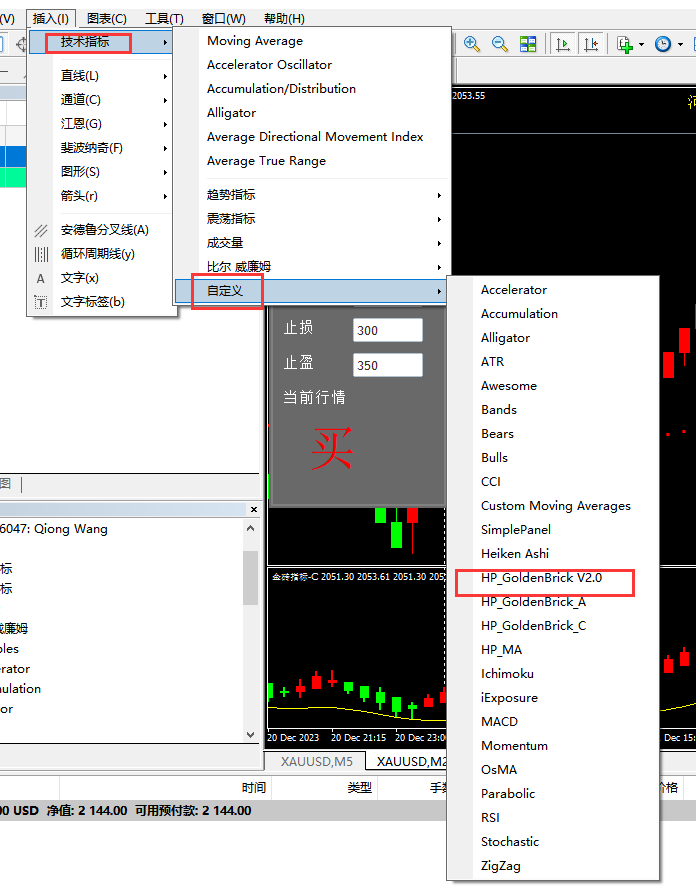696x892 pixels.
Task: Close the navigator panel with x button
Action: [x=254, y=510]
